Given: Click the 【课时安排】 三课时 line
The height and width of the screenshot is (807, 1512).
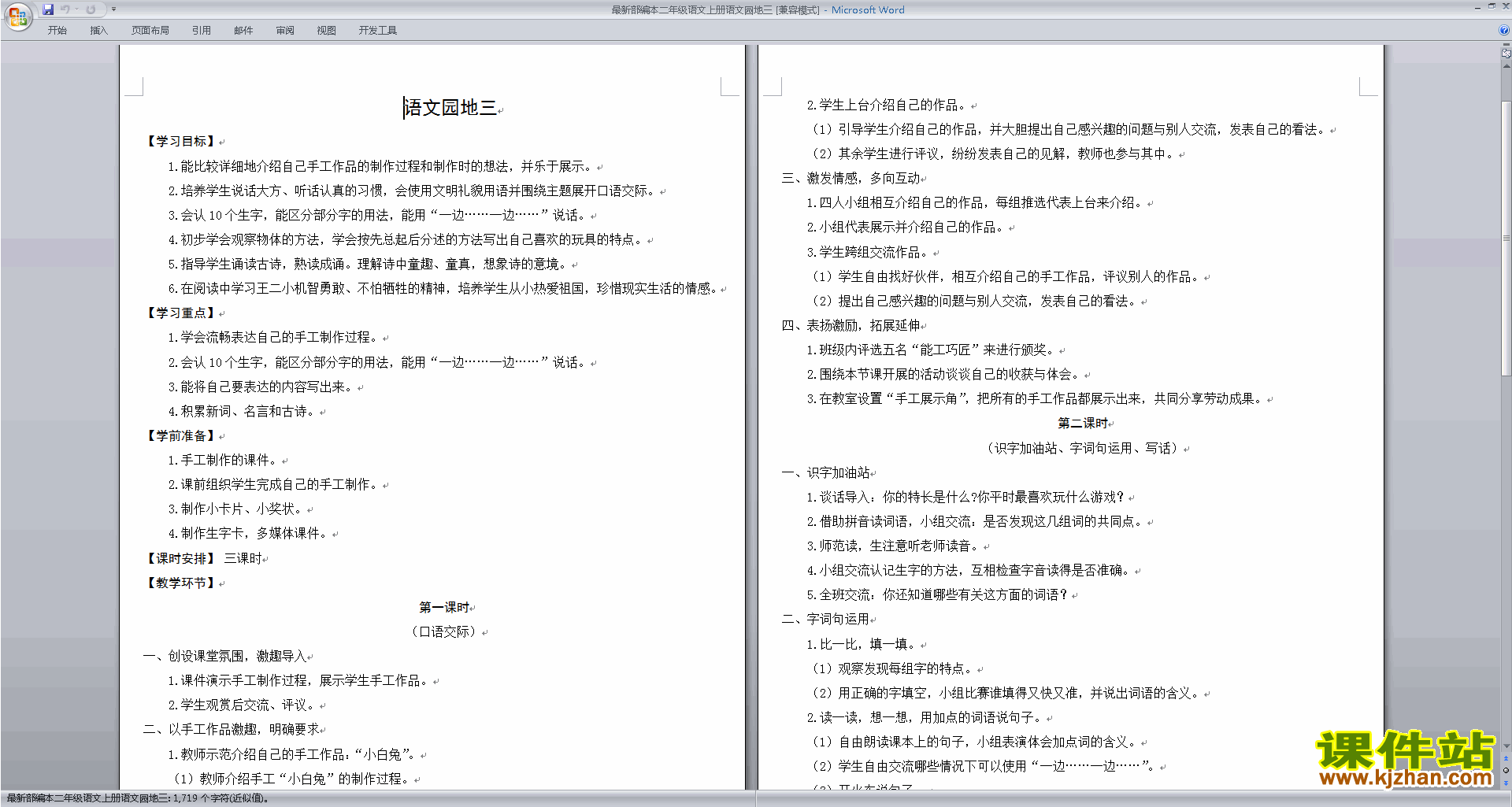Looking at the screenshot, I should point(203,558).
